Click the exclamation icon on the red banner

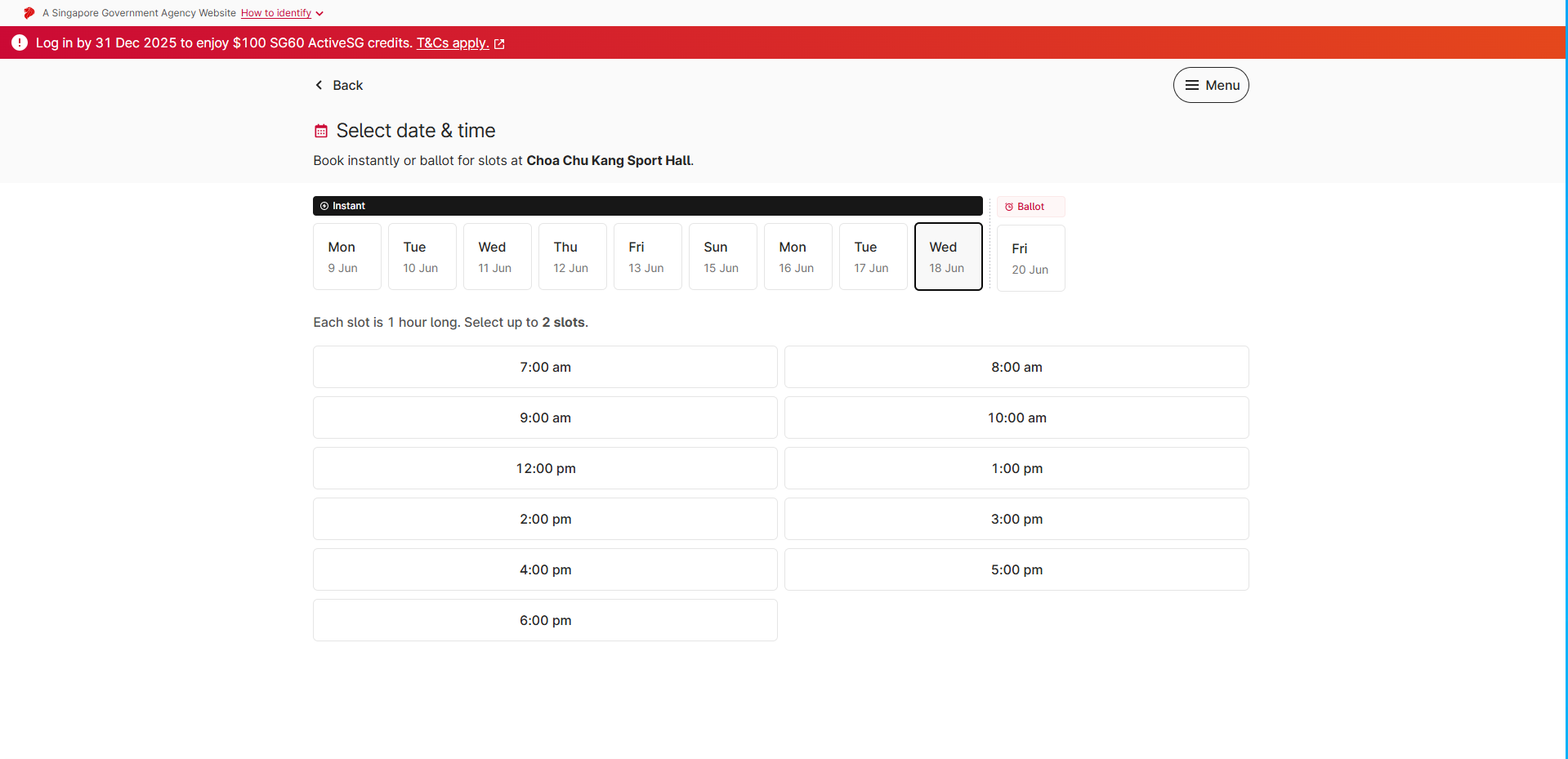tap(19, 42)
